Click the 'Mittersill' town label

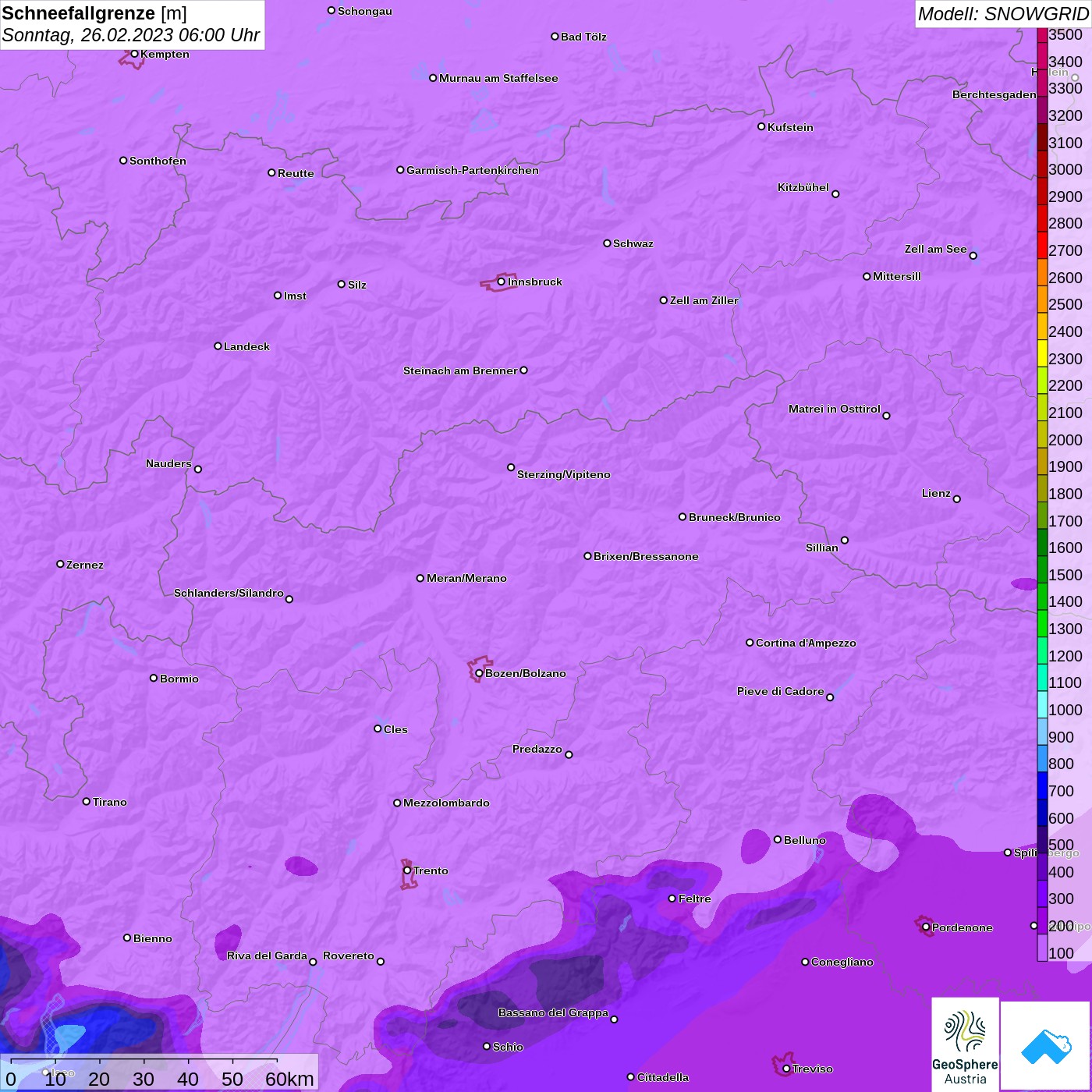click(897, 276)
